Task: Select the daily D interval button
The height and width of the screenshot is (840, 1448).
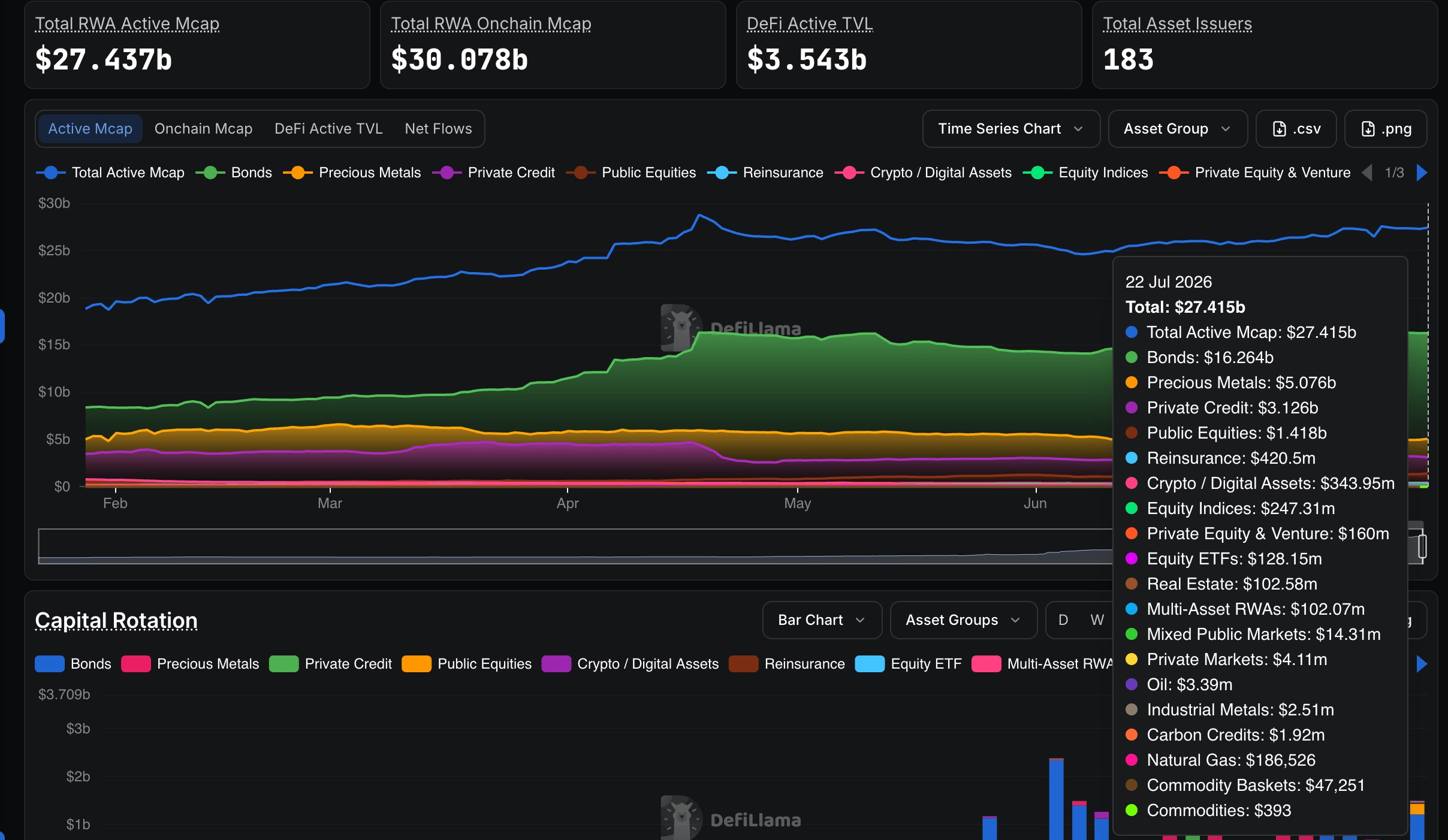Action: pyautogui.click(x=1063, y=620)
